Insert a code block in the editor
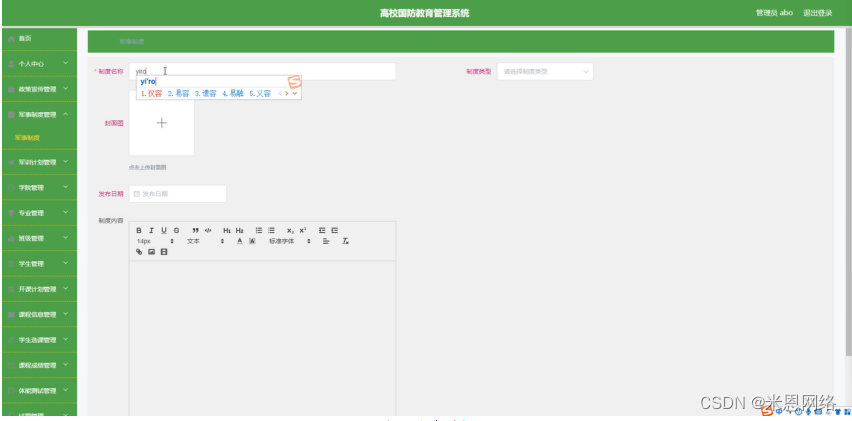The image size is (852, 421). click(208, 230)
